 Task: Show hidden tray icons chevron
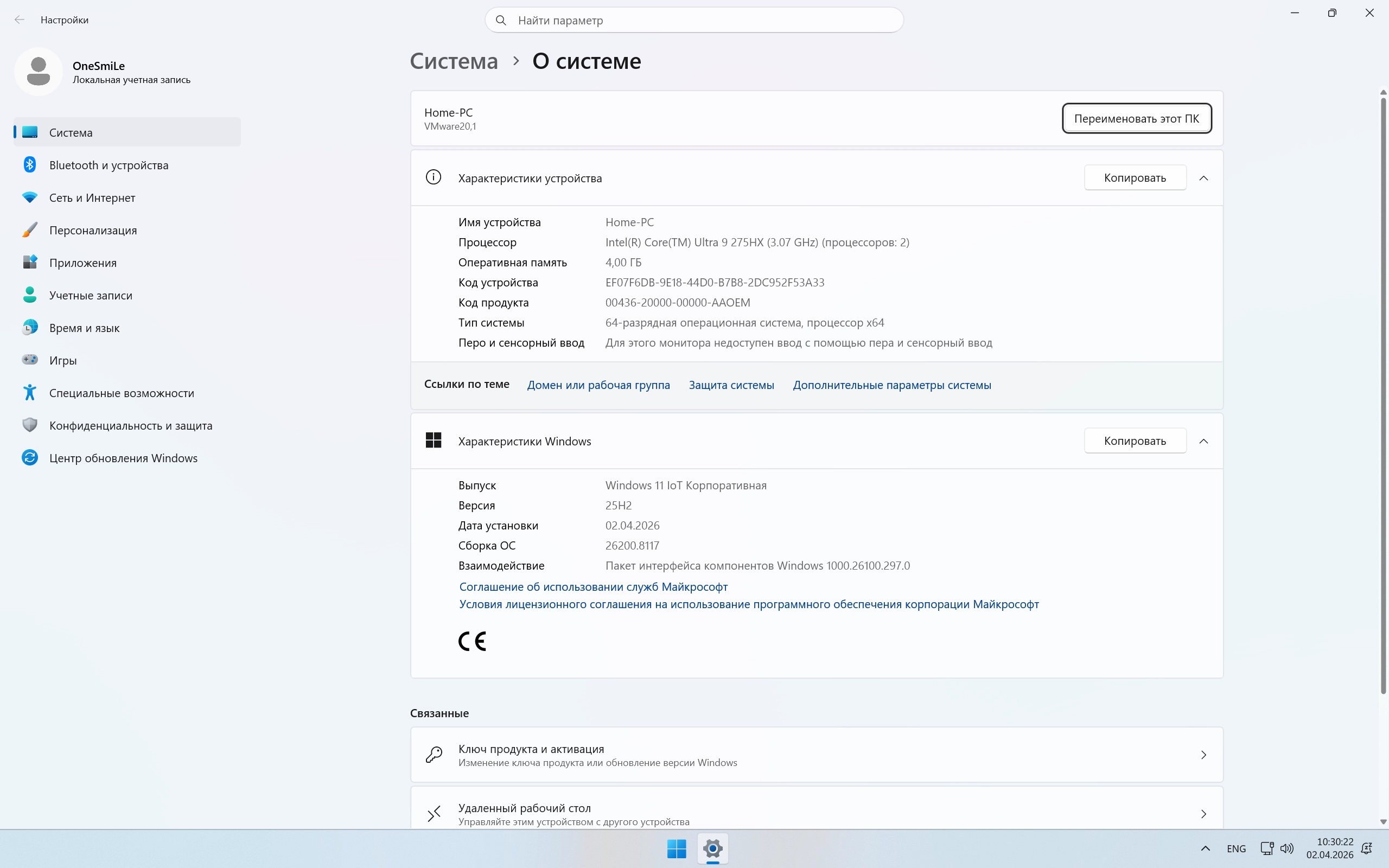point(1205,848)
